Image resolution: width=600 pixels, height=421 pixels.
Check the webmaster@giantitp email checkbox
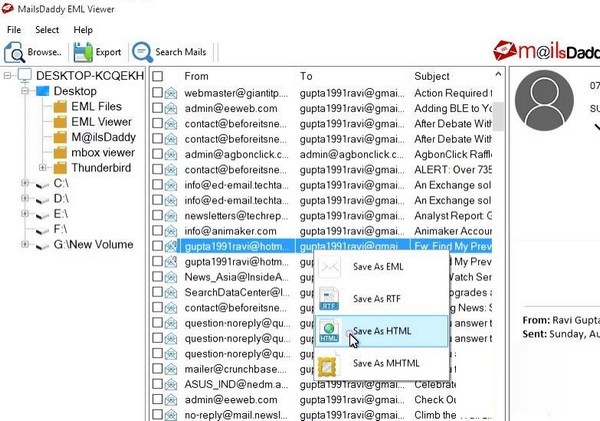coord(157,93)
